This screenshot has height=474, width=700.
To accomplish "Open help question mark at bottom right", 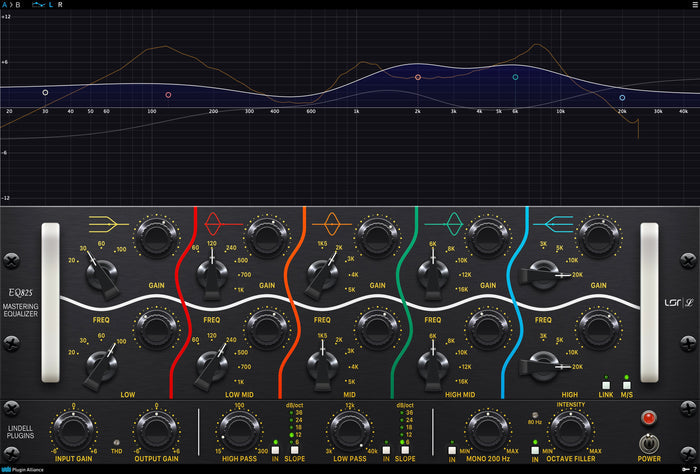I will tap(696, 470).
